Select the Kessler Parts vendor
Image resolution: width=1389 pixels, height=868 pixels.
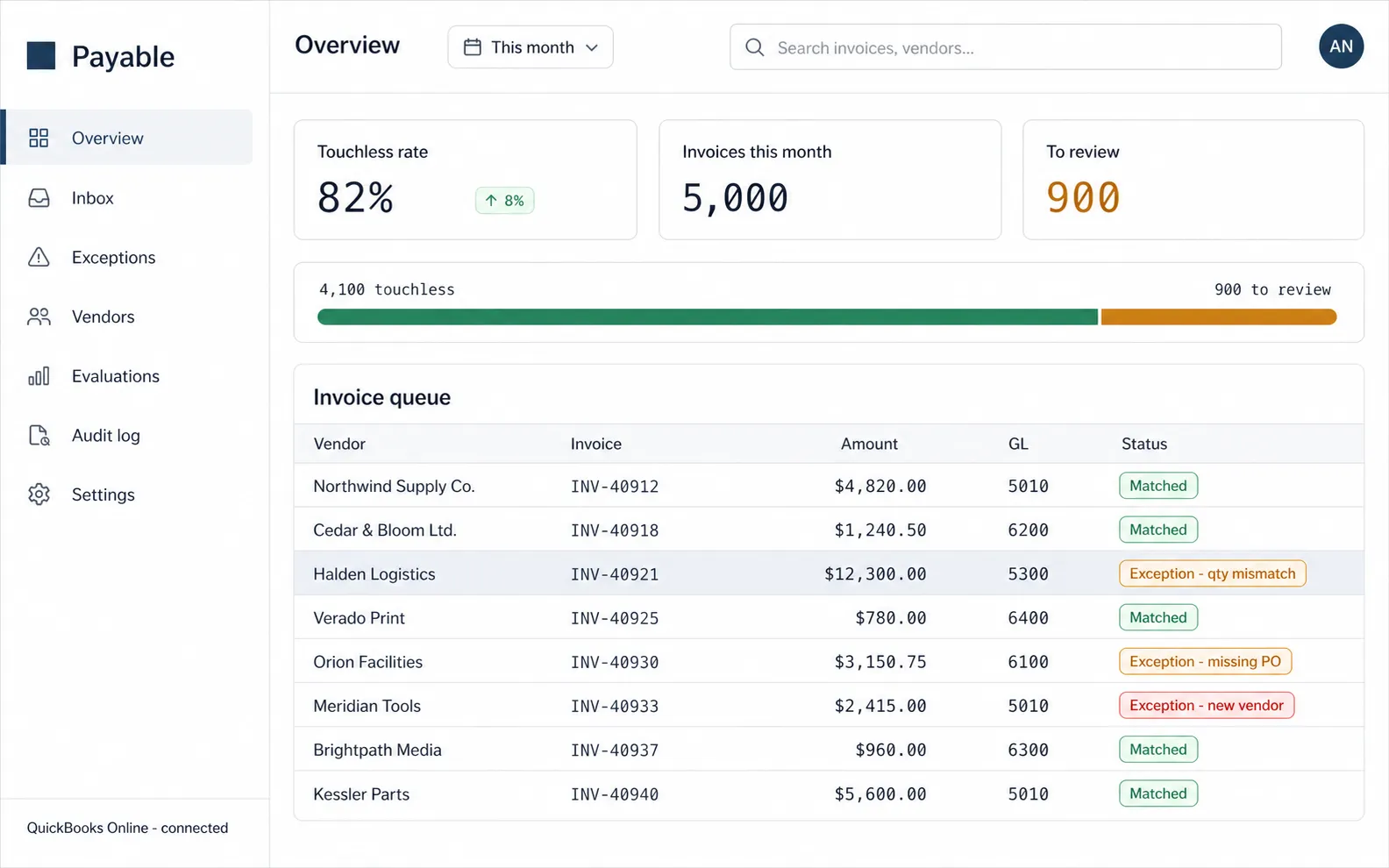click(361, 793)
